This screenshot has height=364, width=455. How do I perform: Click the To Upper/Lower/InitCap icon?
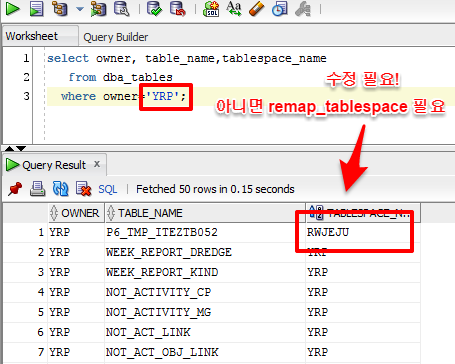(x=234, y=9)
